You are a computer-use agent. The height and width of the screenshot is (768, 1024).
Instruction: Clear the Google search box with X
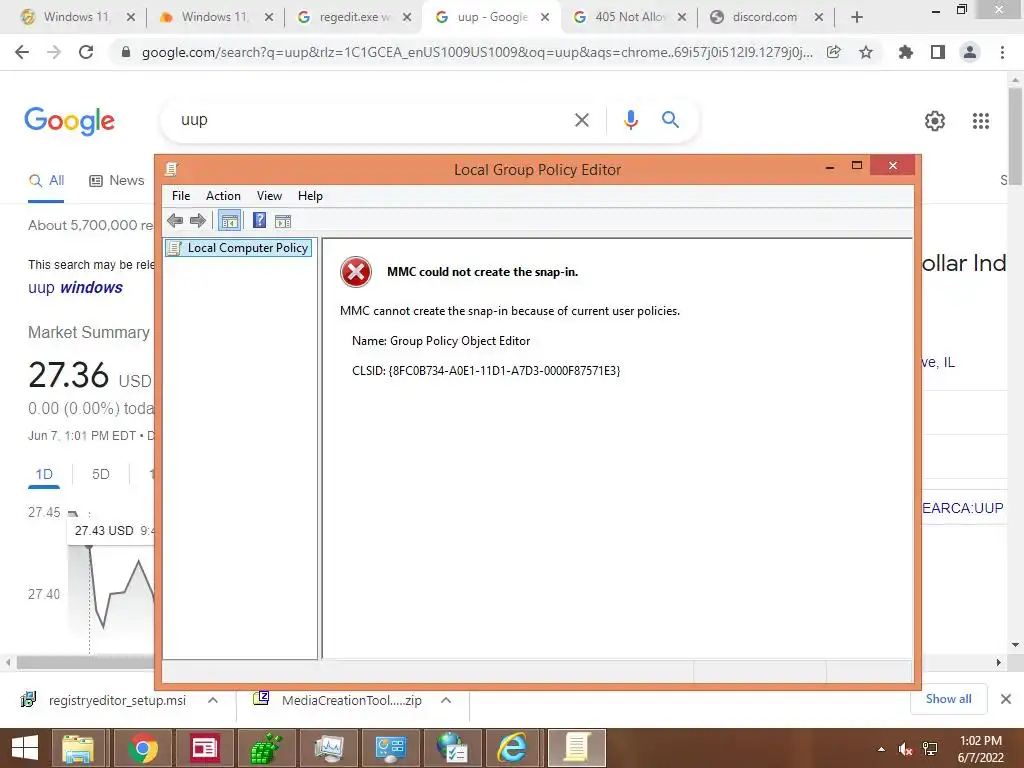pos(582,120)
